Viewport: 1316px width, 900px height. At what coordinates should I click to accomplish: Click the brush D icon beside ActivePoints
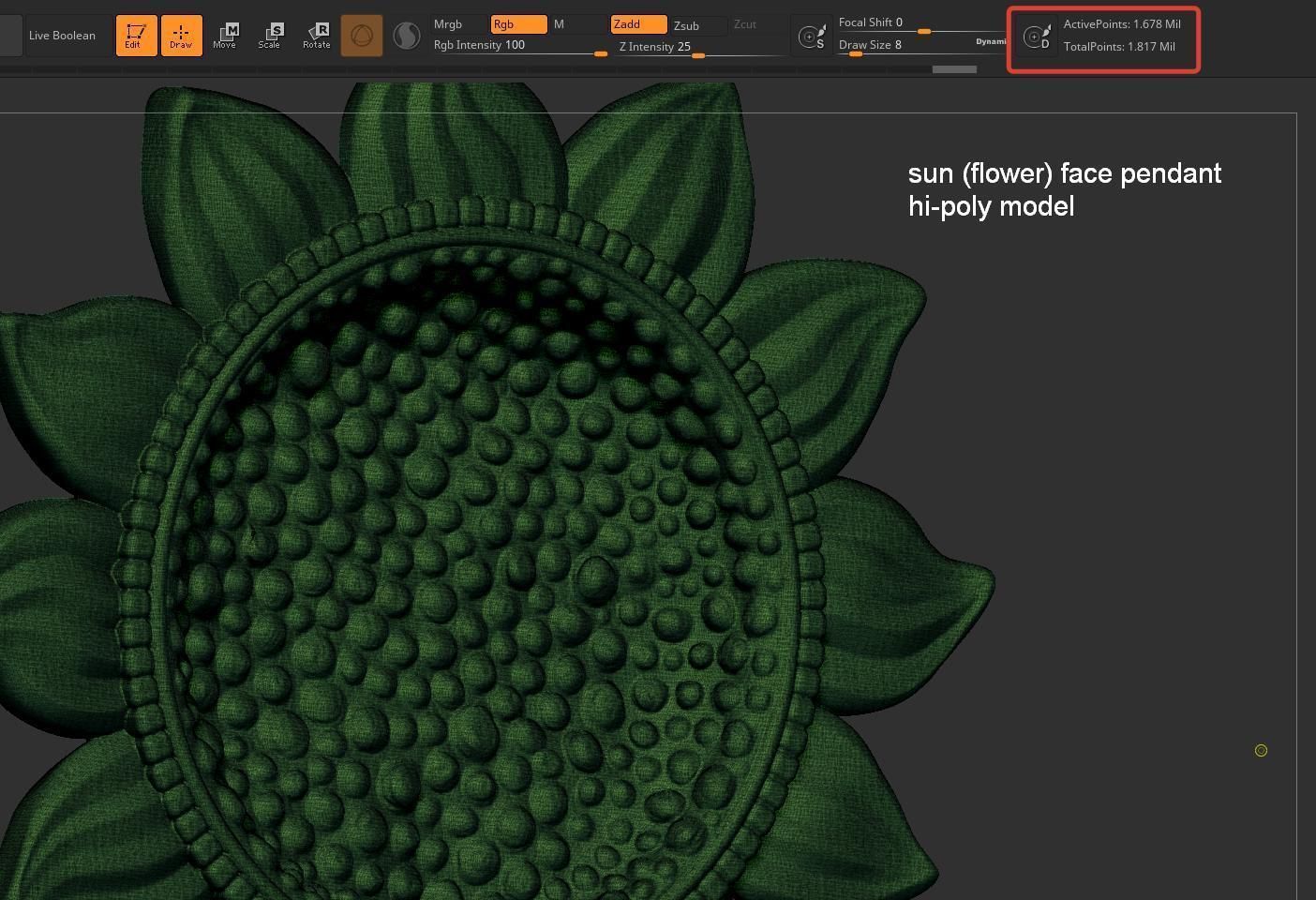[x=1038, y=37]
